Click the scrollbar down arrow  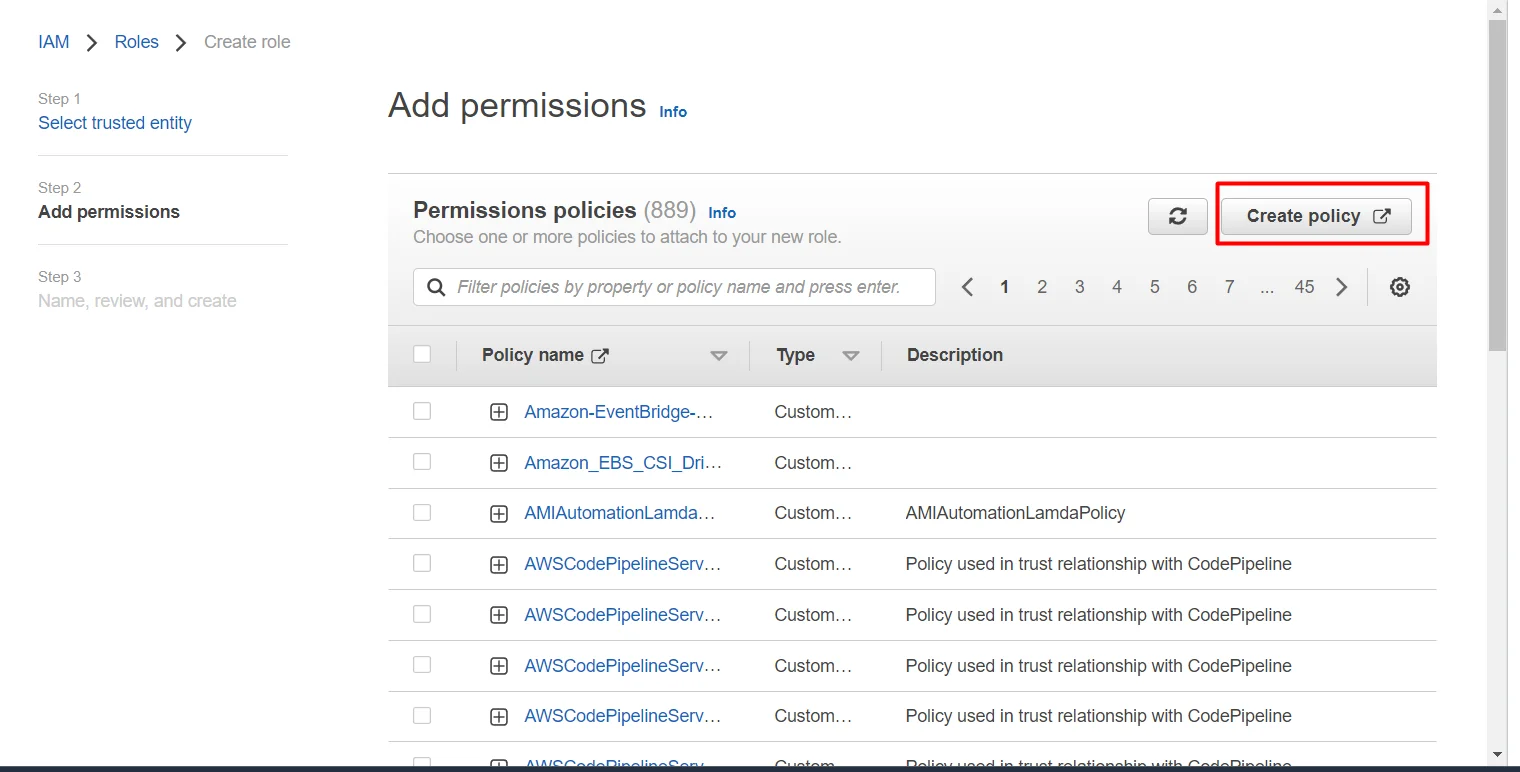click(1497, 754)
